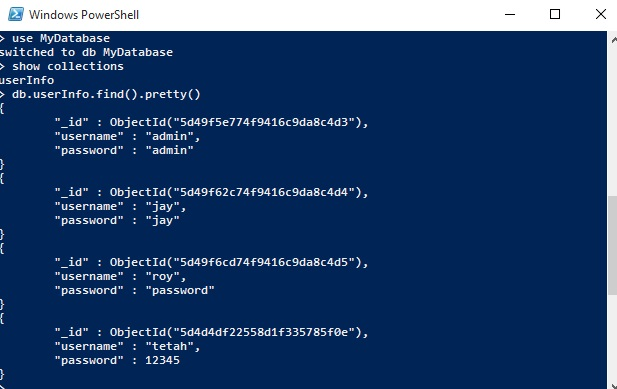
Task: Click the password value 12345
Action: point(163,360)
